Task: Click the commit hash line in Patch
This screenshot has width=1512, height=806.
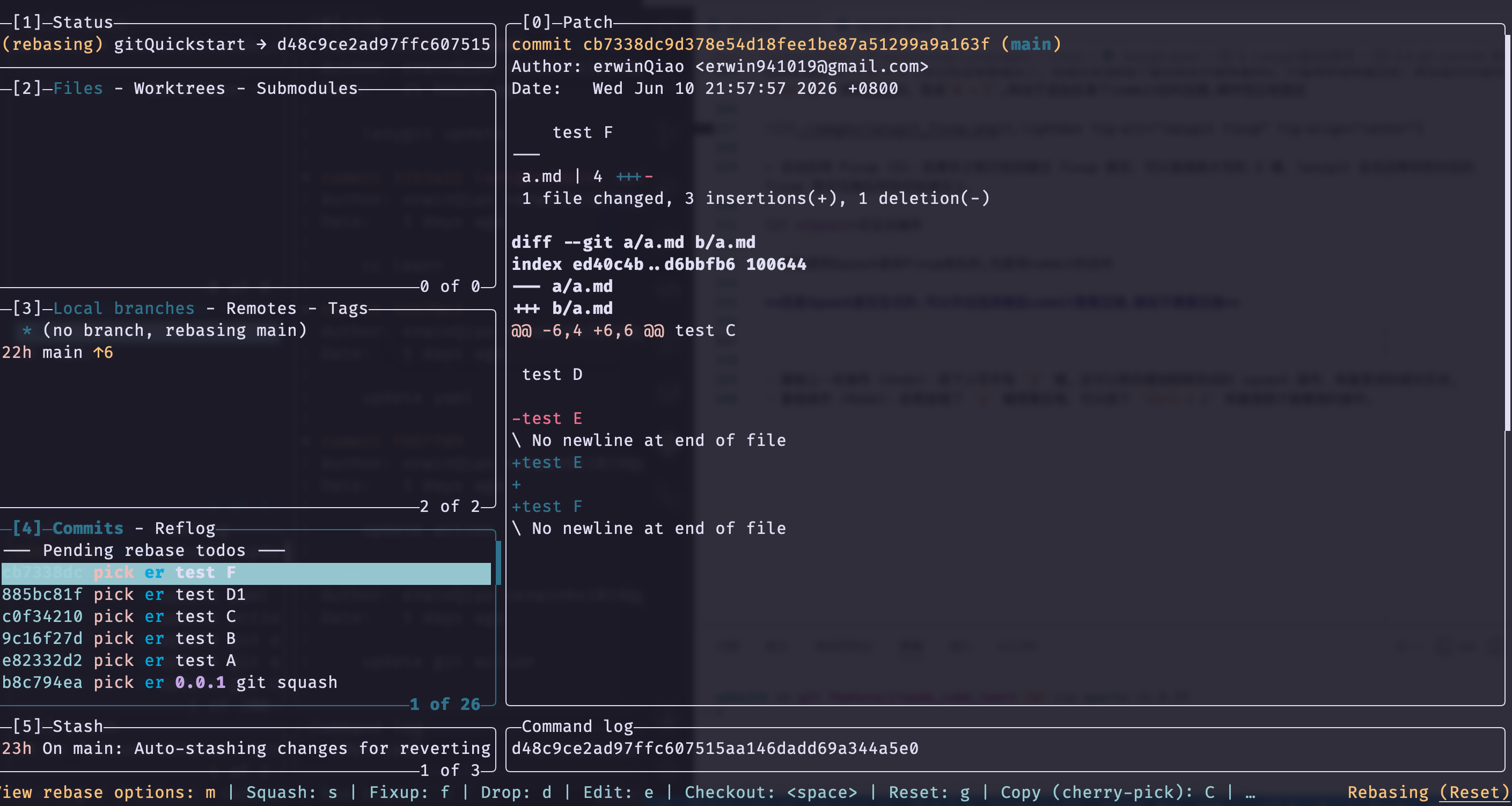Action: (x=787, y=45)
